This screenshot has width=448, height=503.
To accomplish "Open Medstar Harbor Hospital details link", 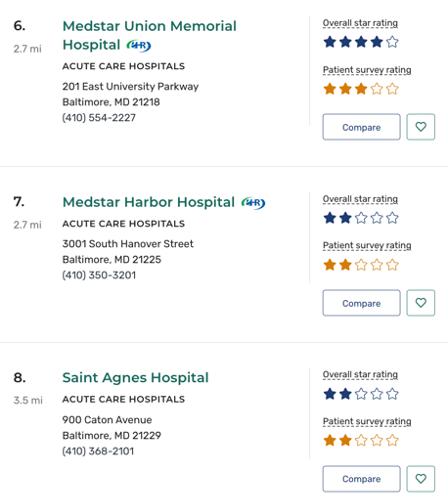I will pos(149,202).
